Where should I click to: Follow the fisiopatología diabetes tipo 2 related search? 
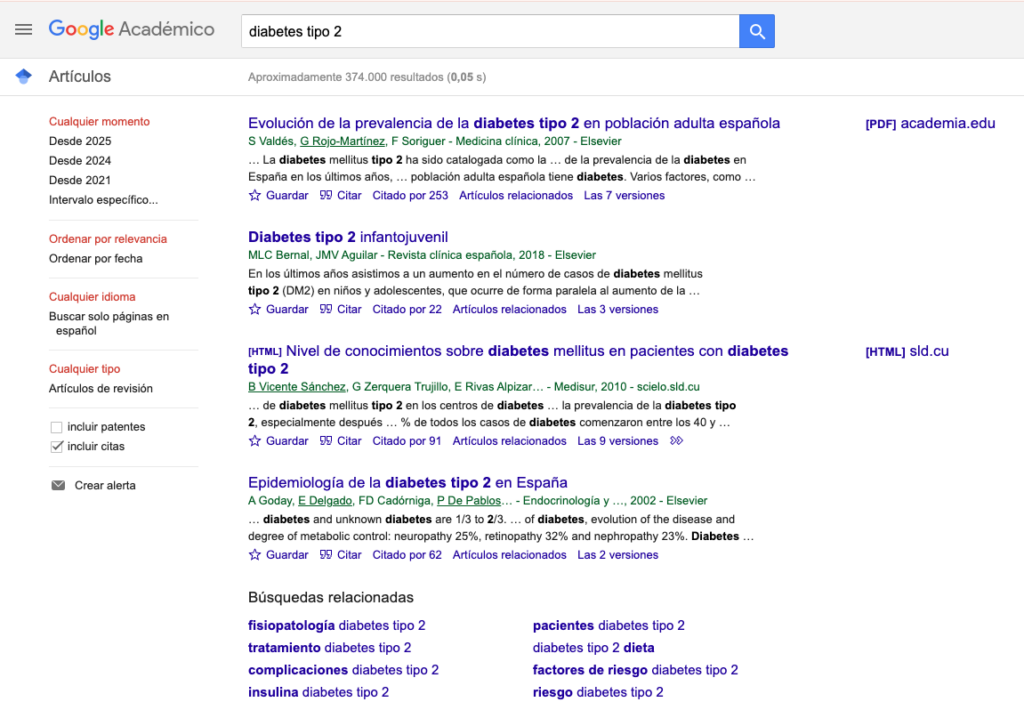click(336, 625)
